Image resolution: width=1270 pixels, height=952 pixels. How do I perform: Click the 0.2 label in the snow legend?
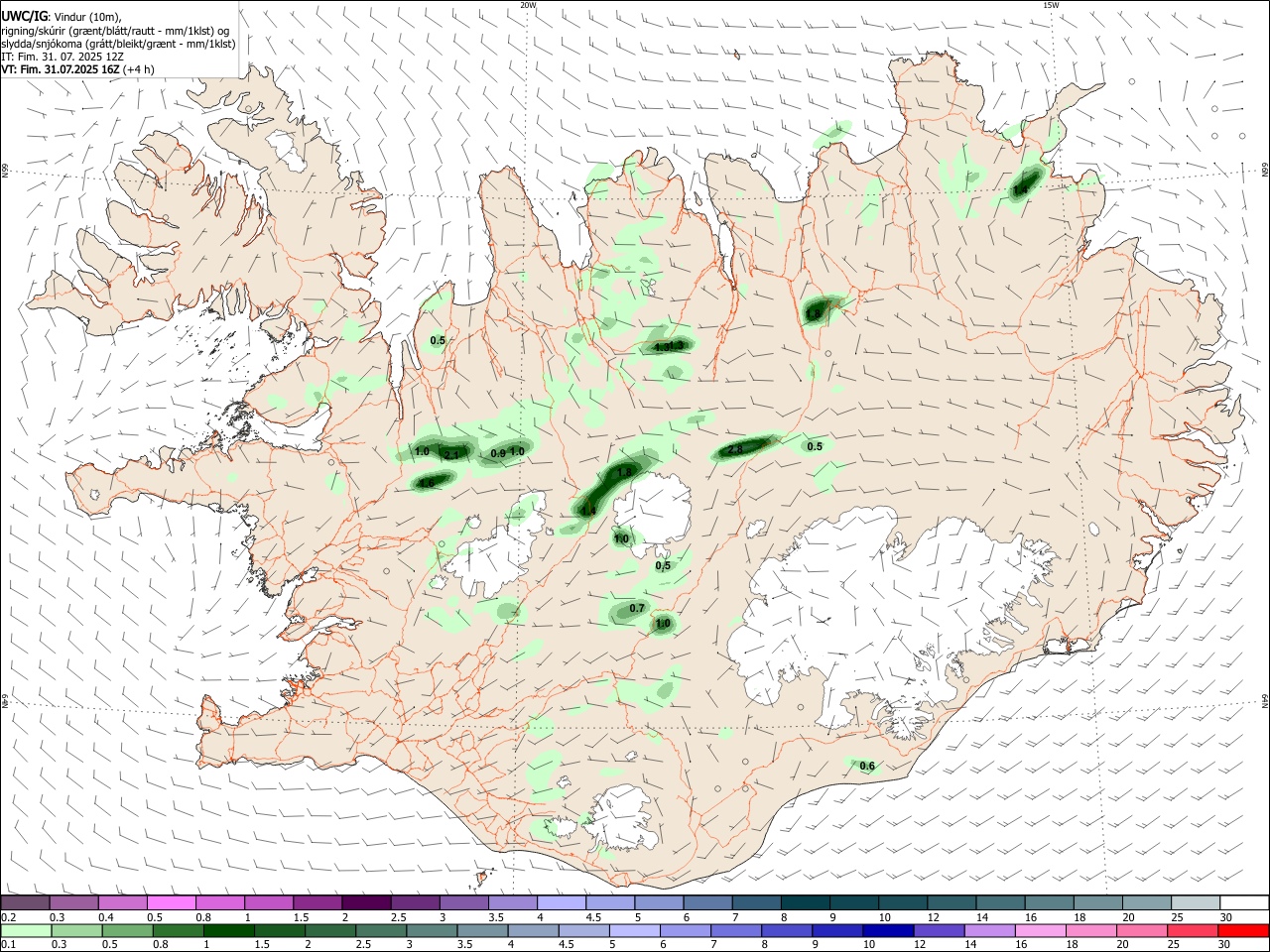coord(8,917)
